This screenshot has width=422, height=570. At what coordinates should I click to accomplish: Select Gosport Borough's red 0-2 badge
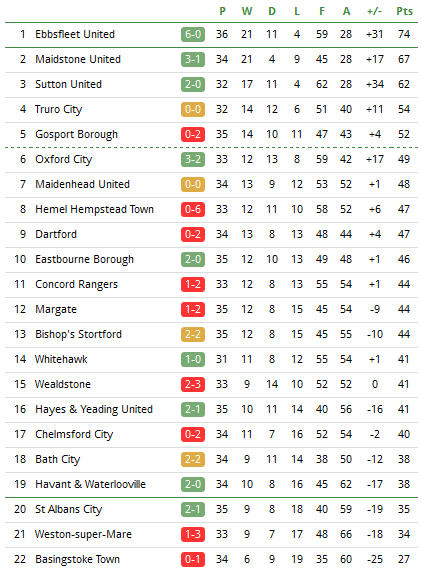pyautogui.click(x=193, y=135)
